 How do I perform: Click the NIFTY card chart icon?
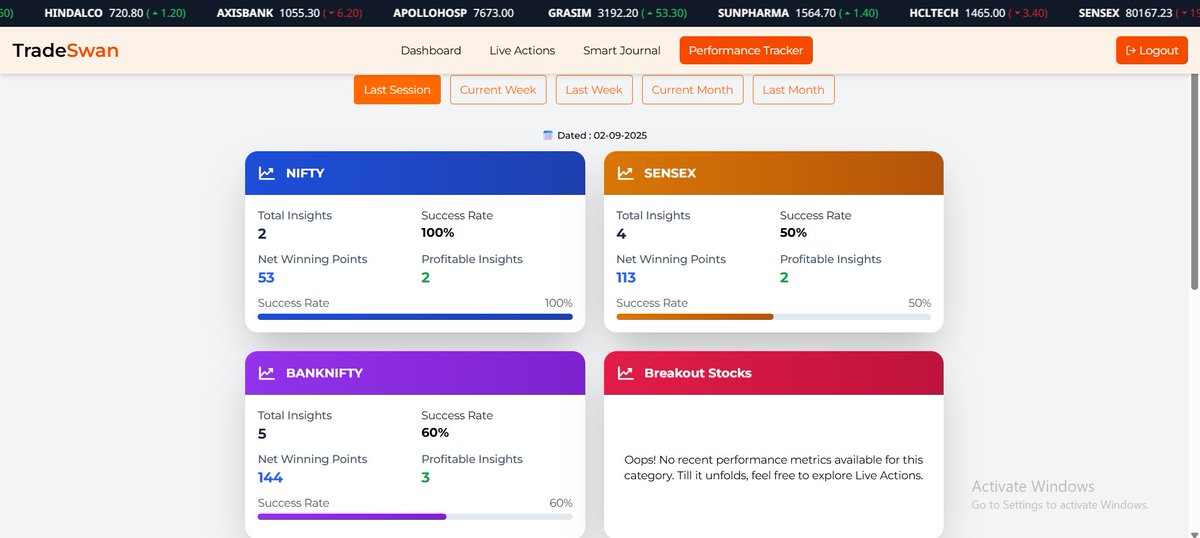[266, 173]
